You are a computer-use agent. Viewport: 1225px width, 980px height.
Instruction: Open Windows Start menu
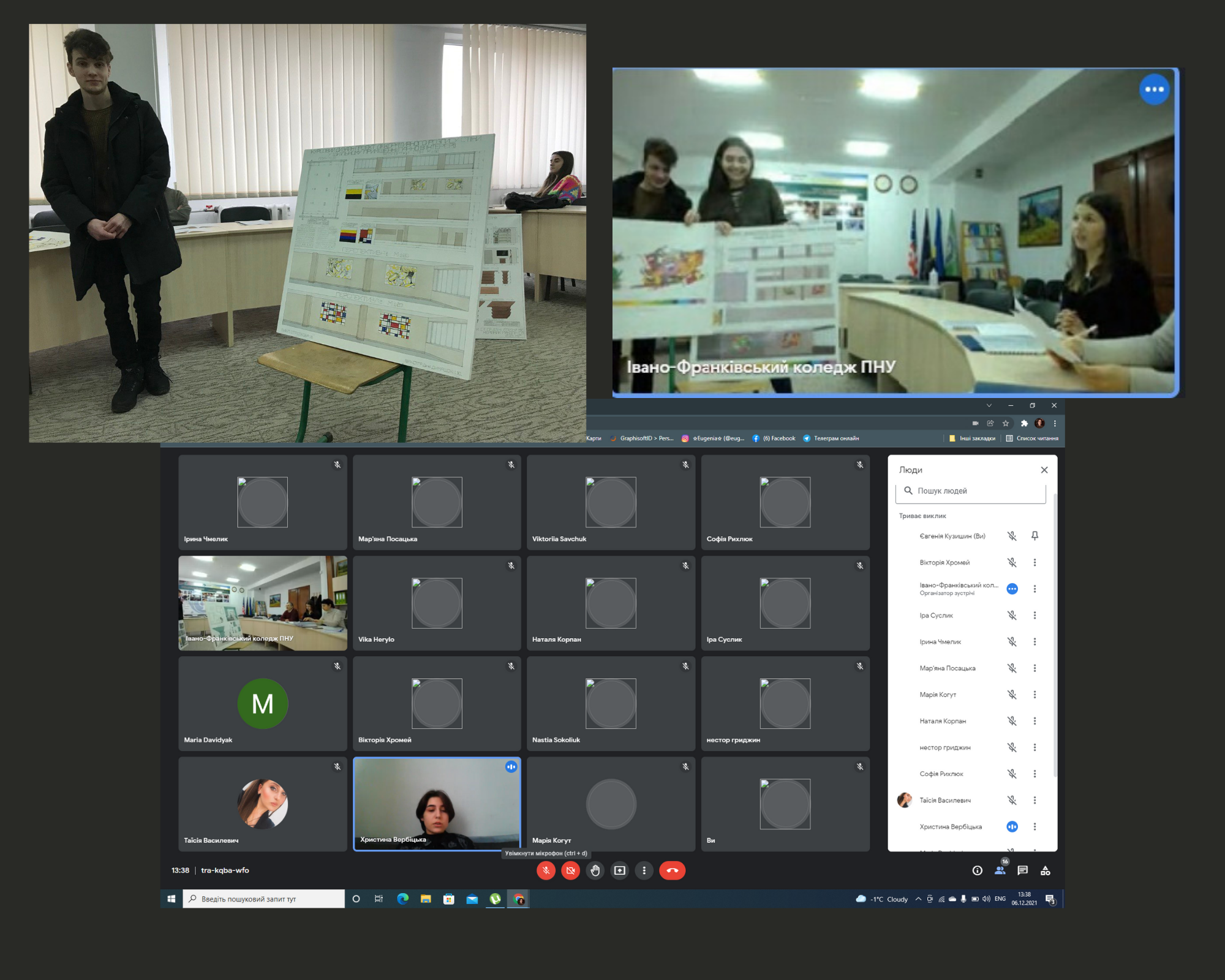[171, 899]
